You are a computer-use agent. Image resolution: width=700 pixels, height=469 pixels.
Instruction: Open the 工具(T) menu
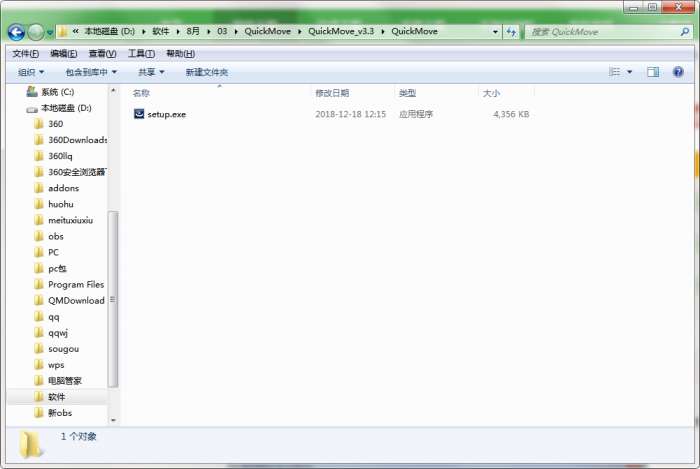(x=142, y=54)
